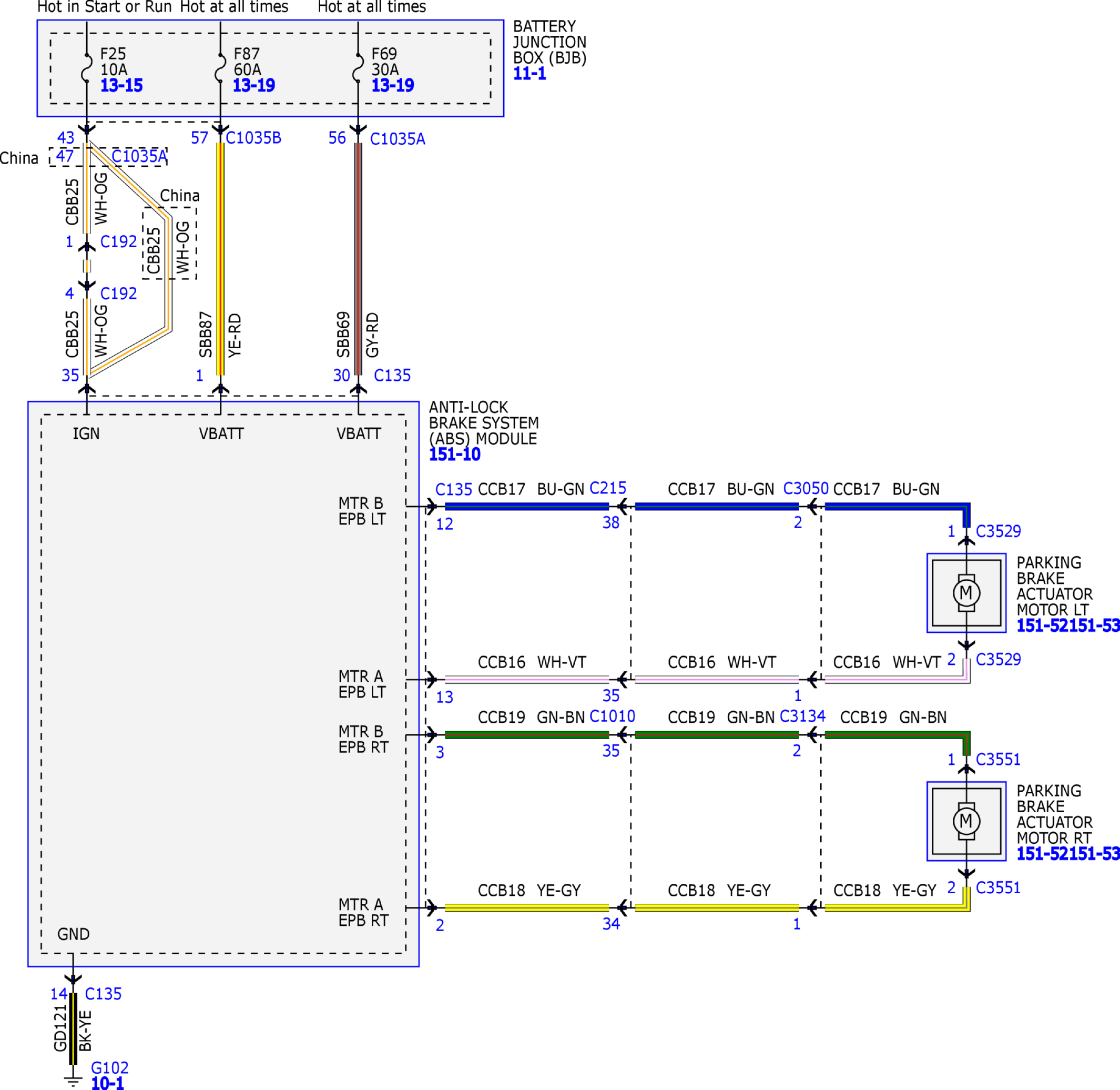Select connector C1035A next to pin 56
Viewport: 1120px width, 1090px height.
(x=398, y=139)
